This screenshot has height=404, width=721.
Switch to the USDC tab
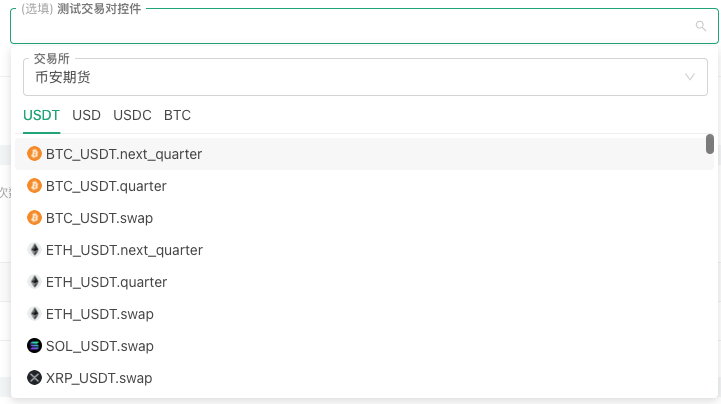132,115
